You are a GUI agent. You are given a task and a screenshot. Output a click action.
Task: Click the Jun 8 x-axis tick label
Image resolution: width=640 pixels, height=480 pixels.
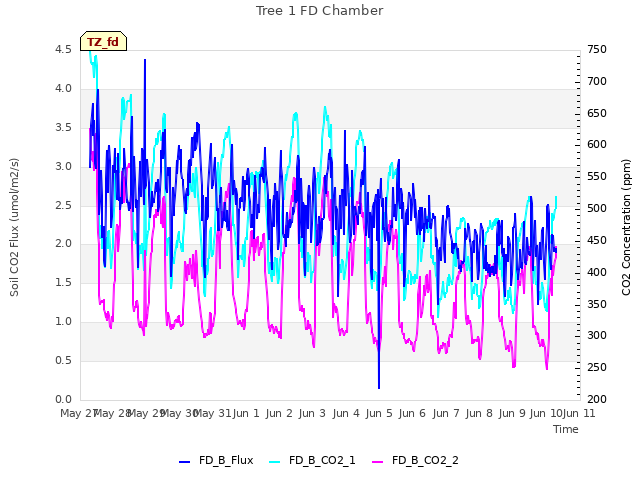[479, 413]
